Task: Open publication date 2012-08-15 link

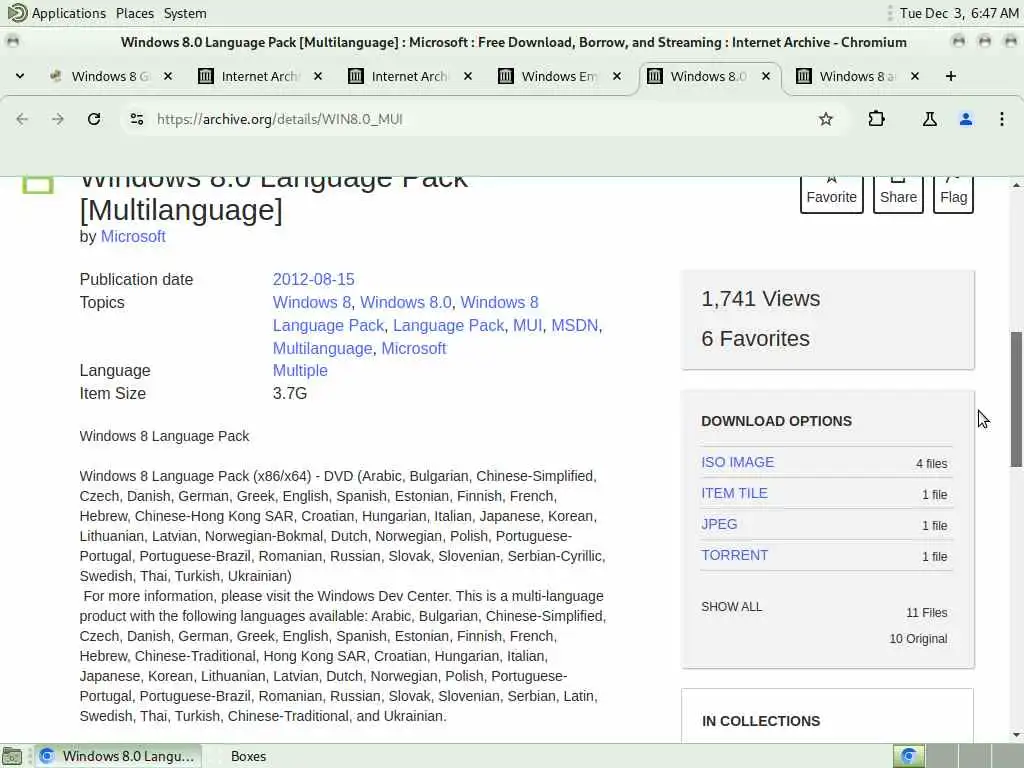Action: click(313, 280)
